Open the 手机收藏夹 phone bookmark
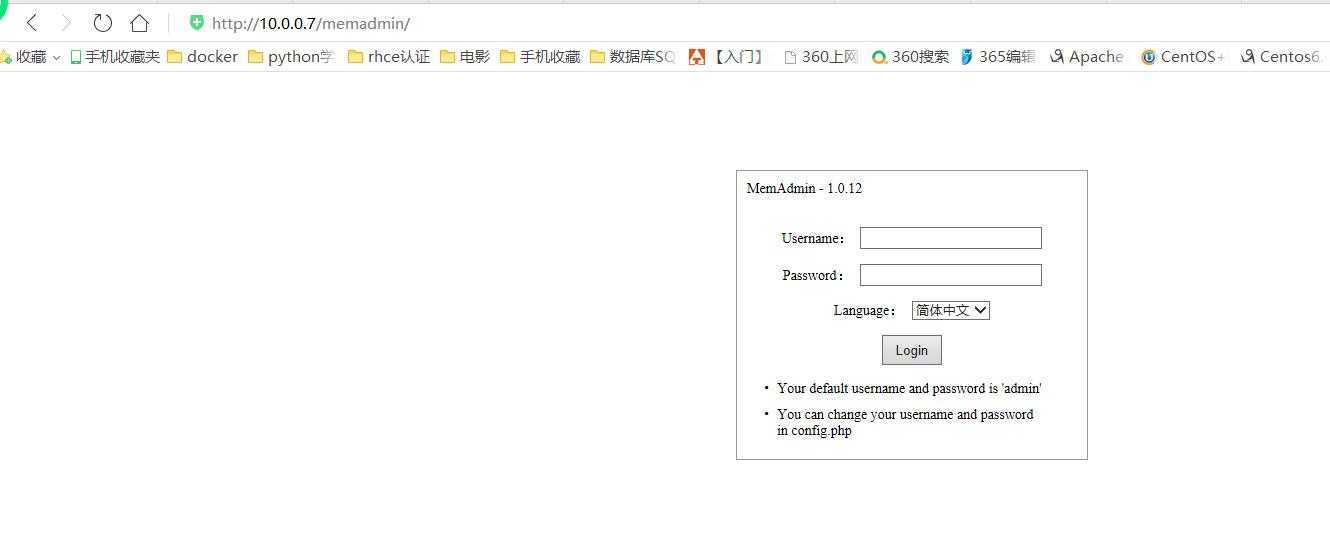Viewport: 1330px width, 538px height. [114, 57]
